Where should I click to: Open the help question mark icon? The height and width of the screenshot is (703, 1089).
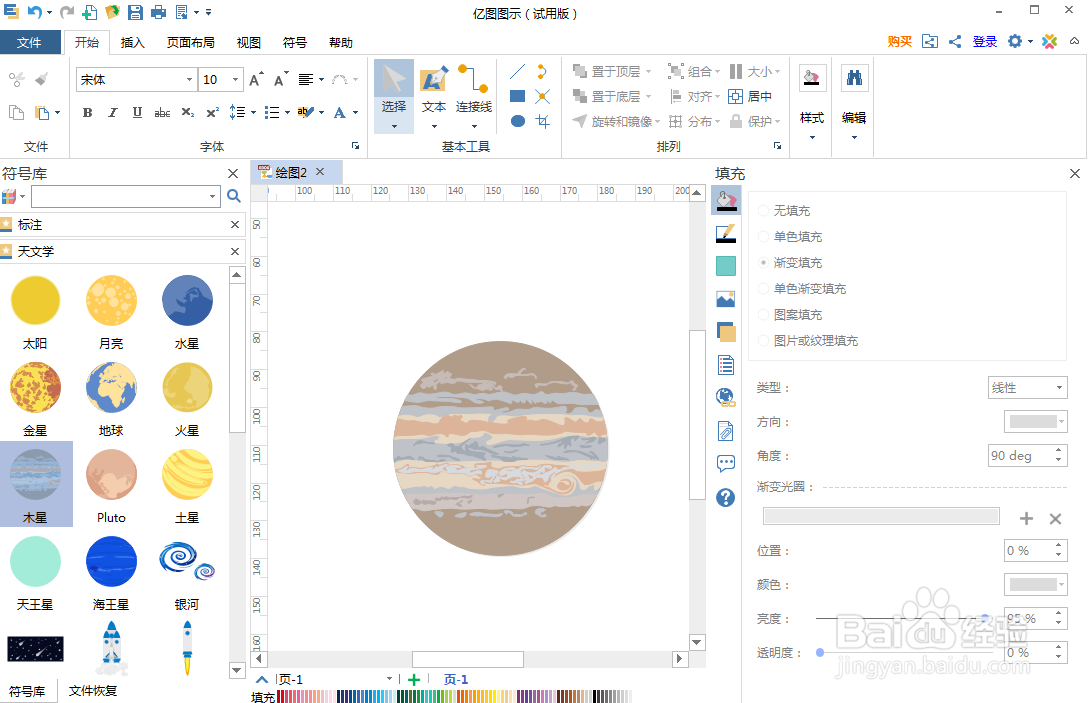coord(726,497)
